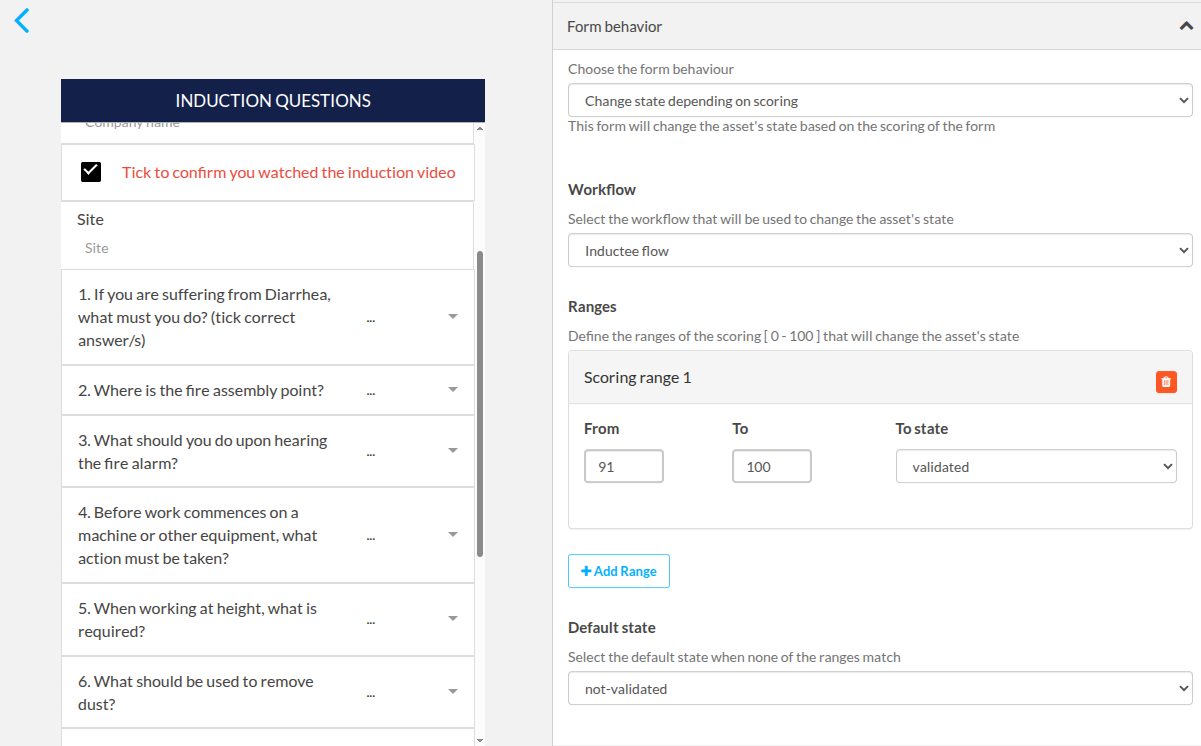The height and width of the screenshot is (746, 1201).
Task: Click the From field showing 91
Action: (x=624, y=466)
